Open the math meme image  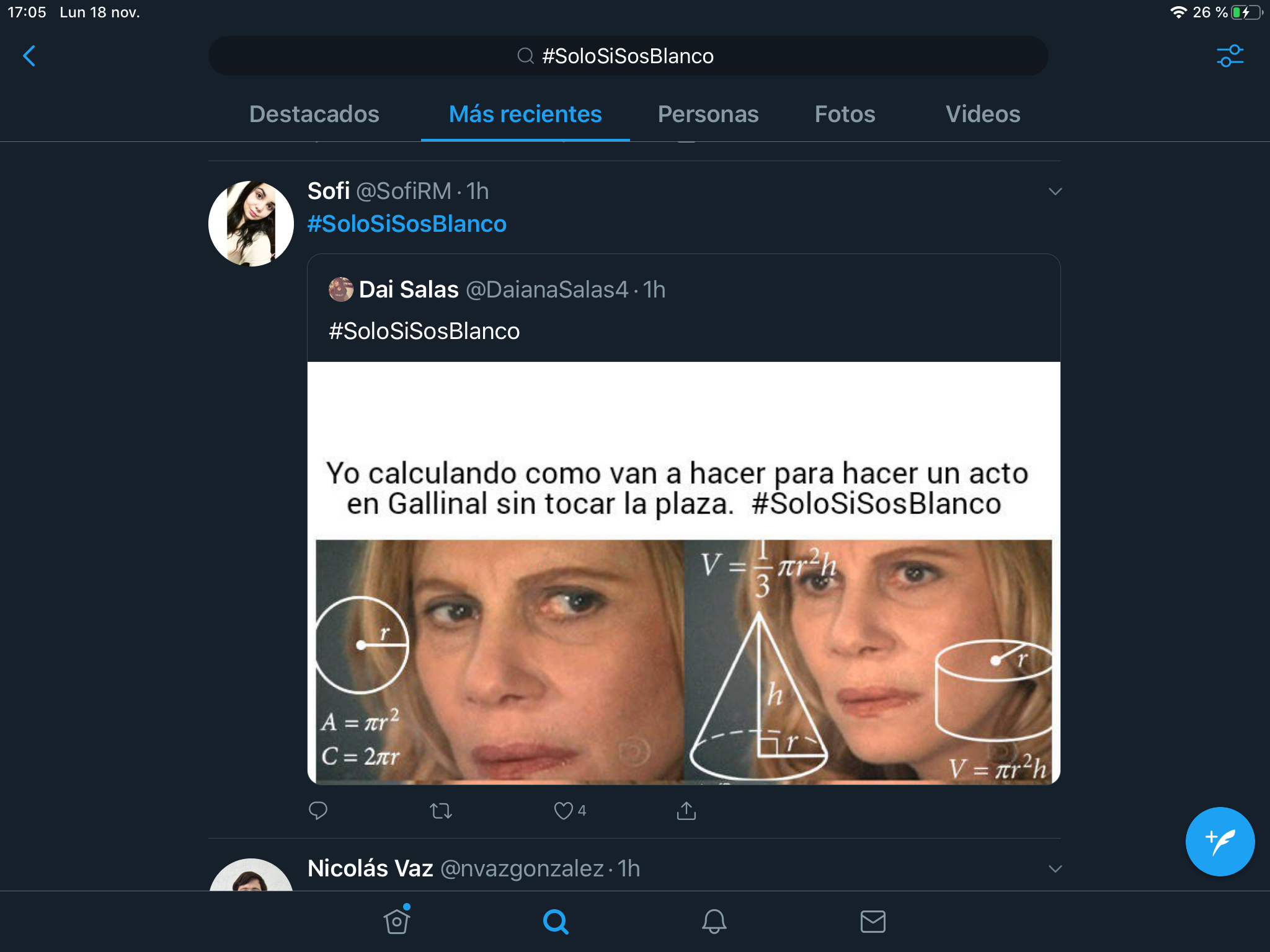(x=683, y=620)
